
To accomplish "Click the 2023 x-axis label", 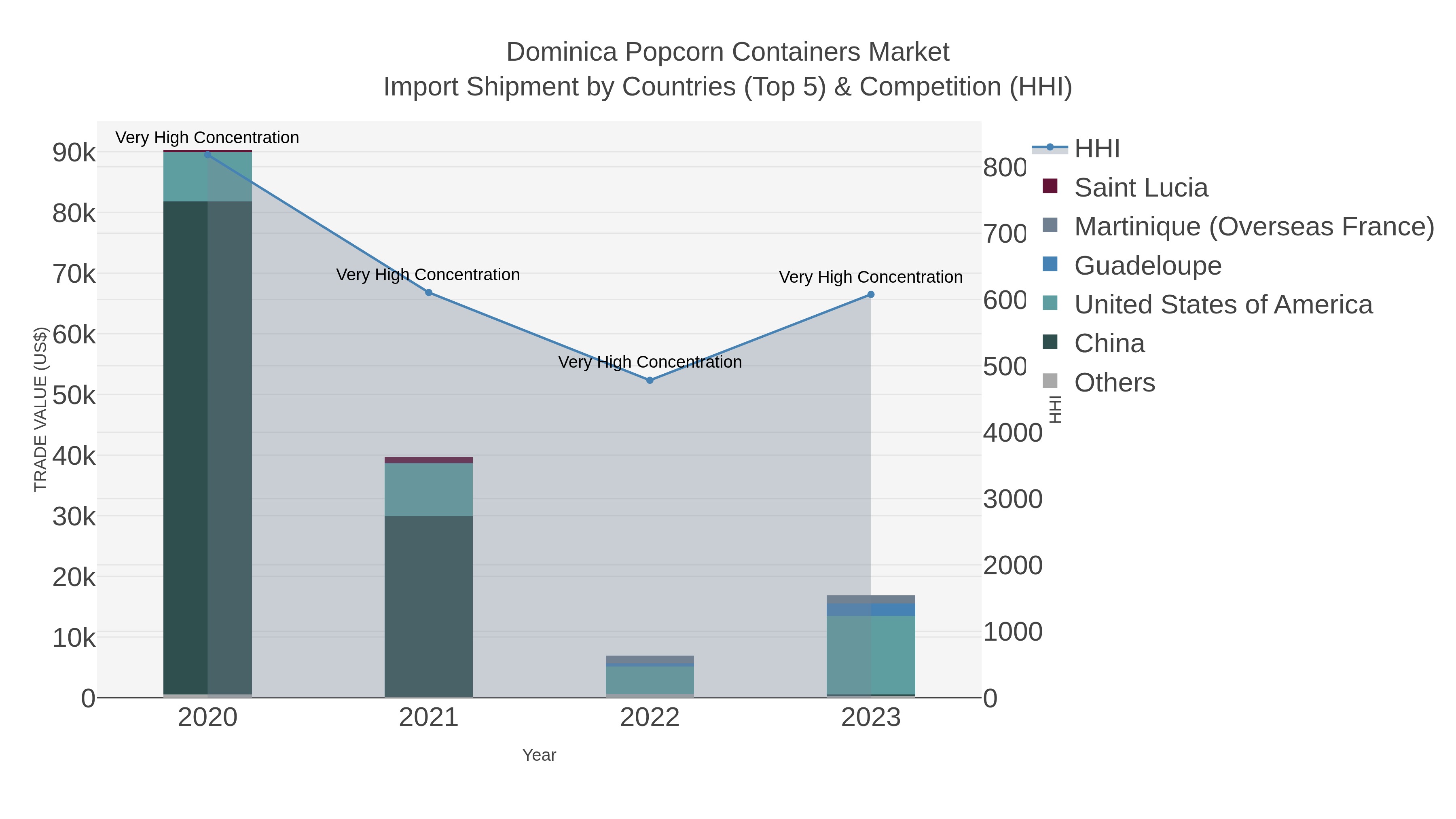I will tap(871, 718).
